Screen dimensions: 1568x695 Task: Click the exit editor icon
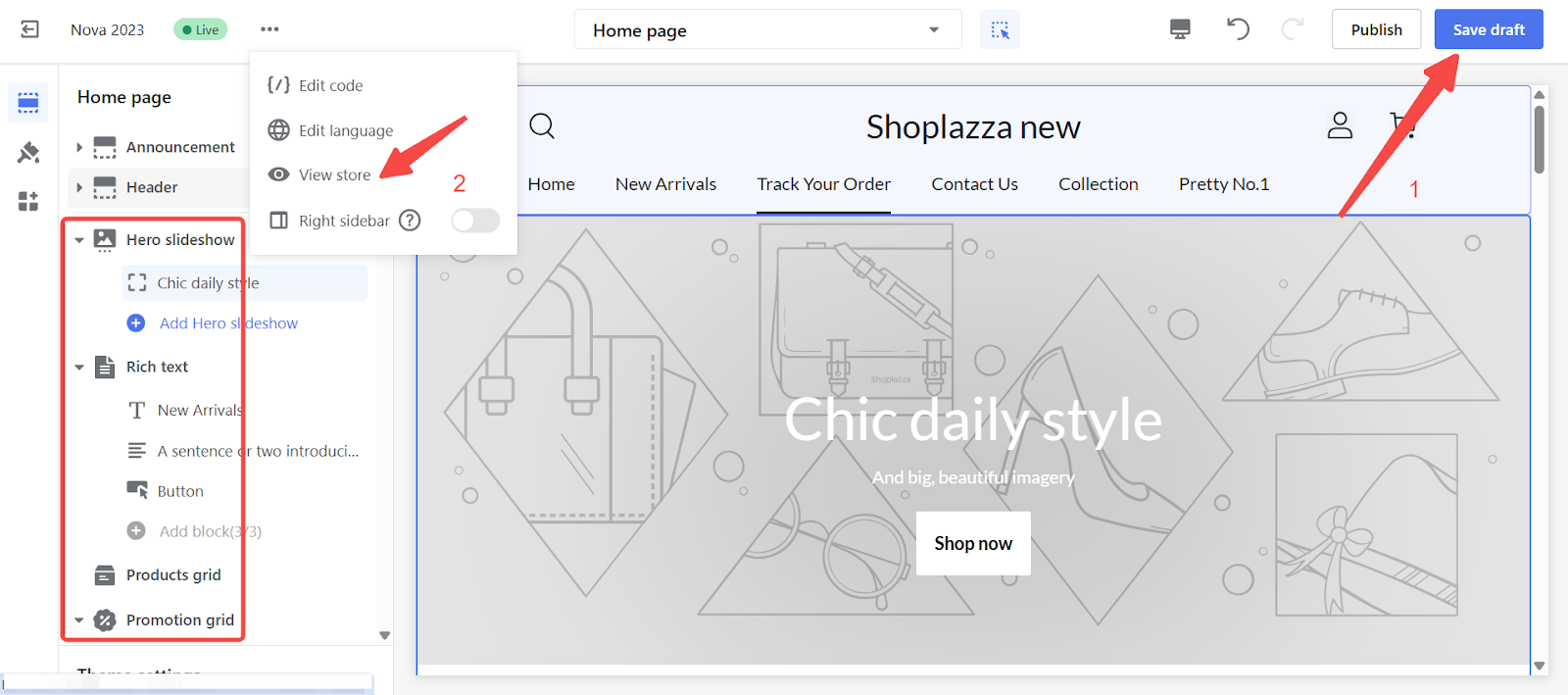30,29
